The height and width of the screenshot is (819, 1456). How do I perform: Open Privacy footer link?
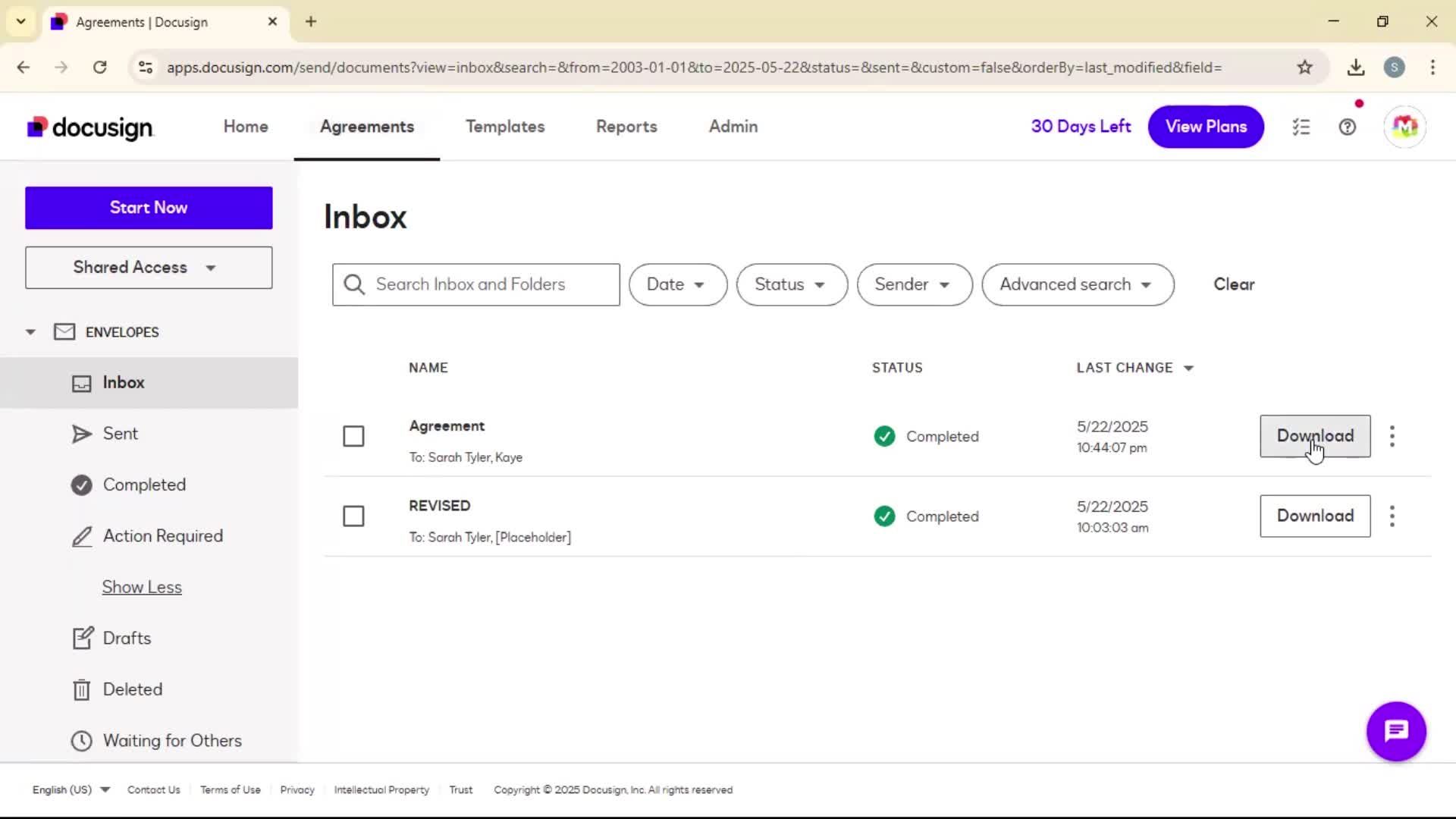[x=297, y=790]
